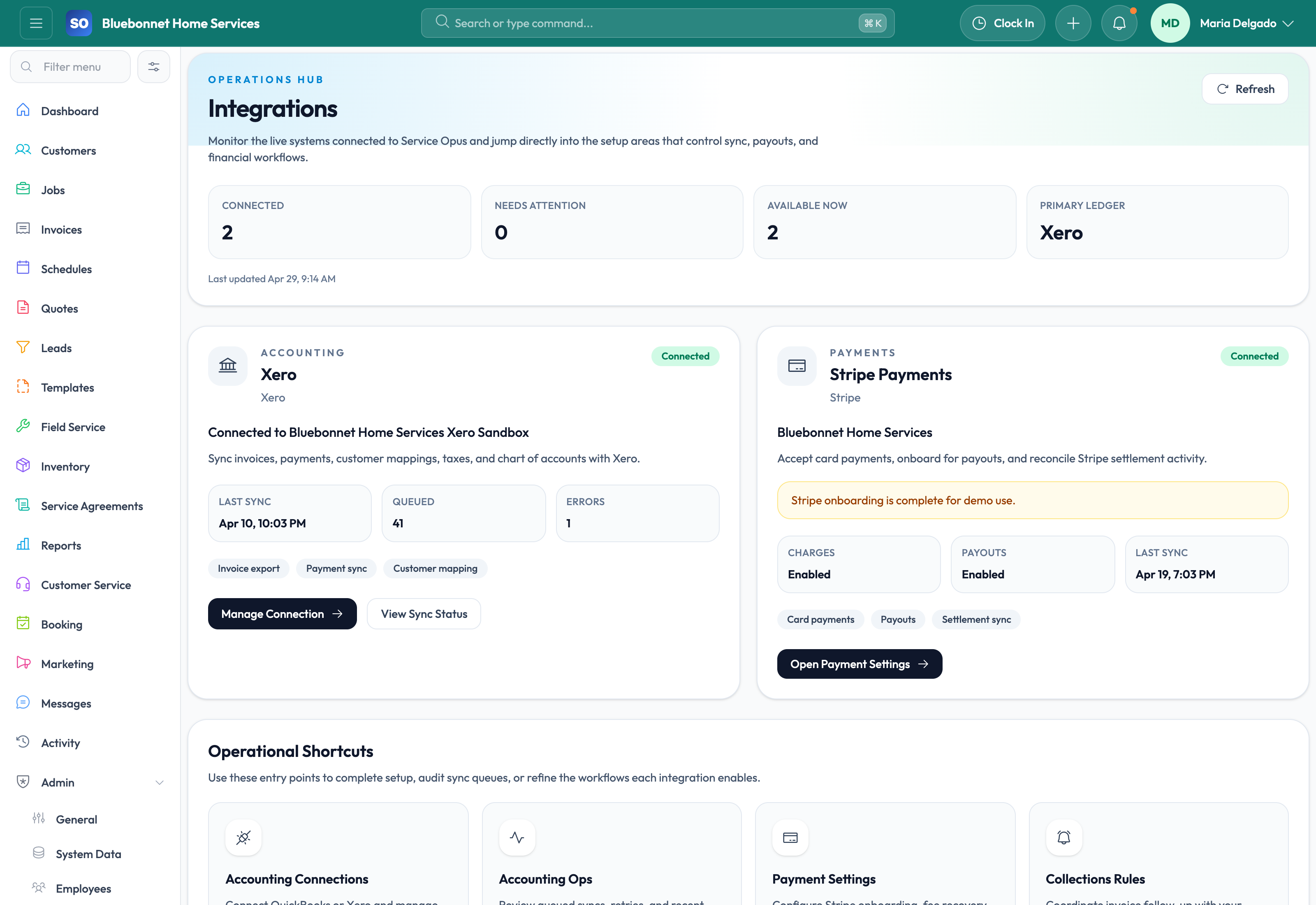The height and width of the screenshot is (905, 1316).
Task: Collapse the Admin section chevron
Action: pos(159,782)
